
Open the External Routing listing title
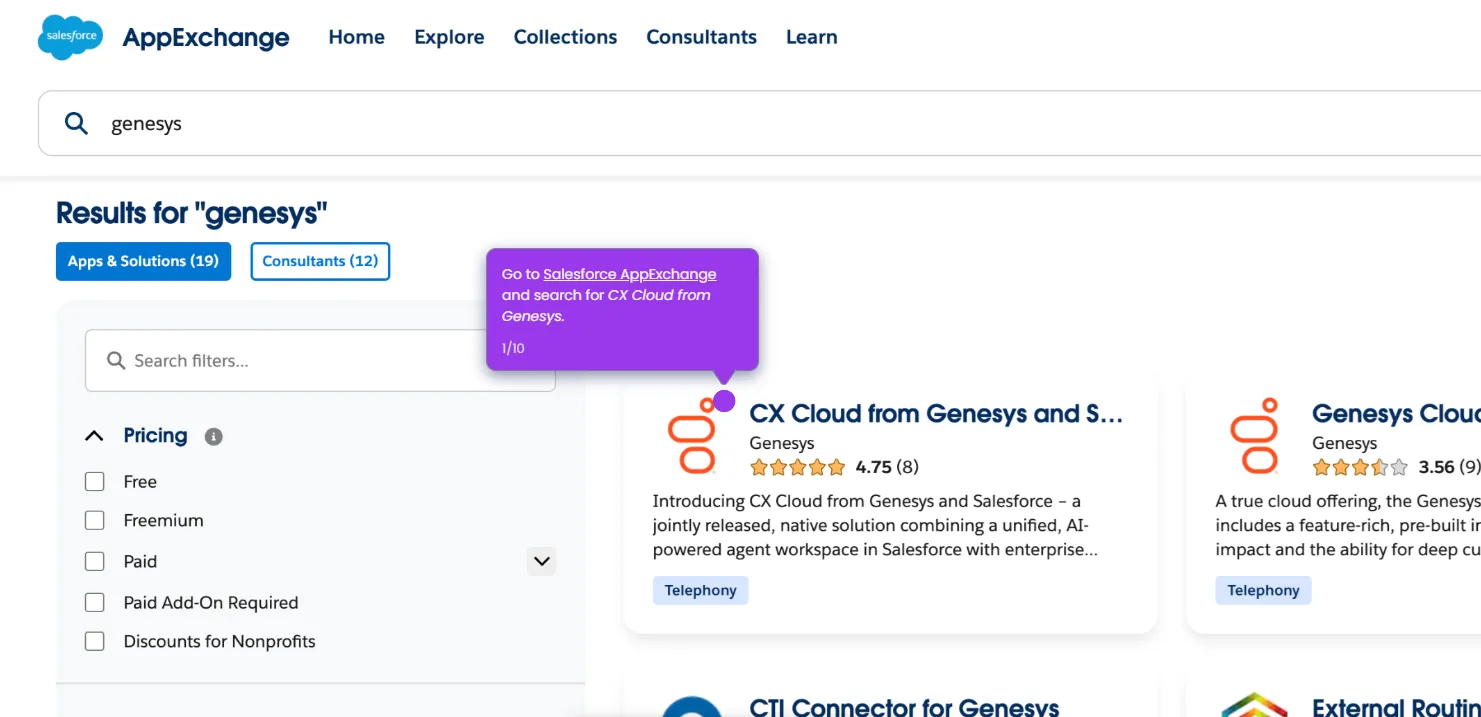pyautogui.click(x=1396, y=706)
